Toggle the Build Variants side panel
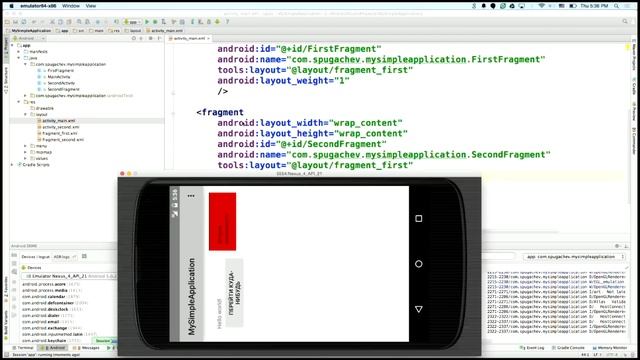 click(x=6, y=325)
